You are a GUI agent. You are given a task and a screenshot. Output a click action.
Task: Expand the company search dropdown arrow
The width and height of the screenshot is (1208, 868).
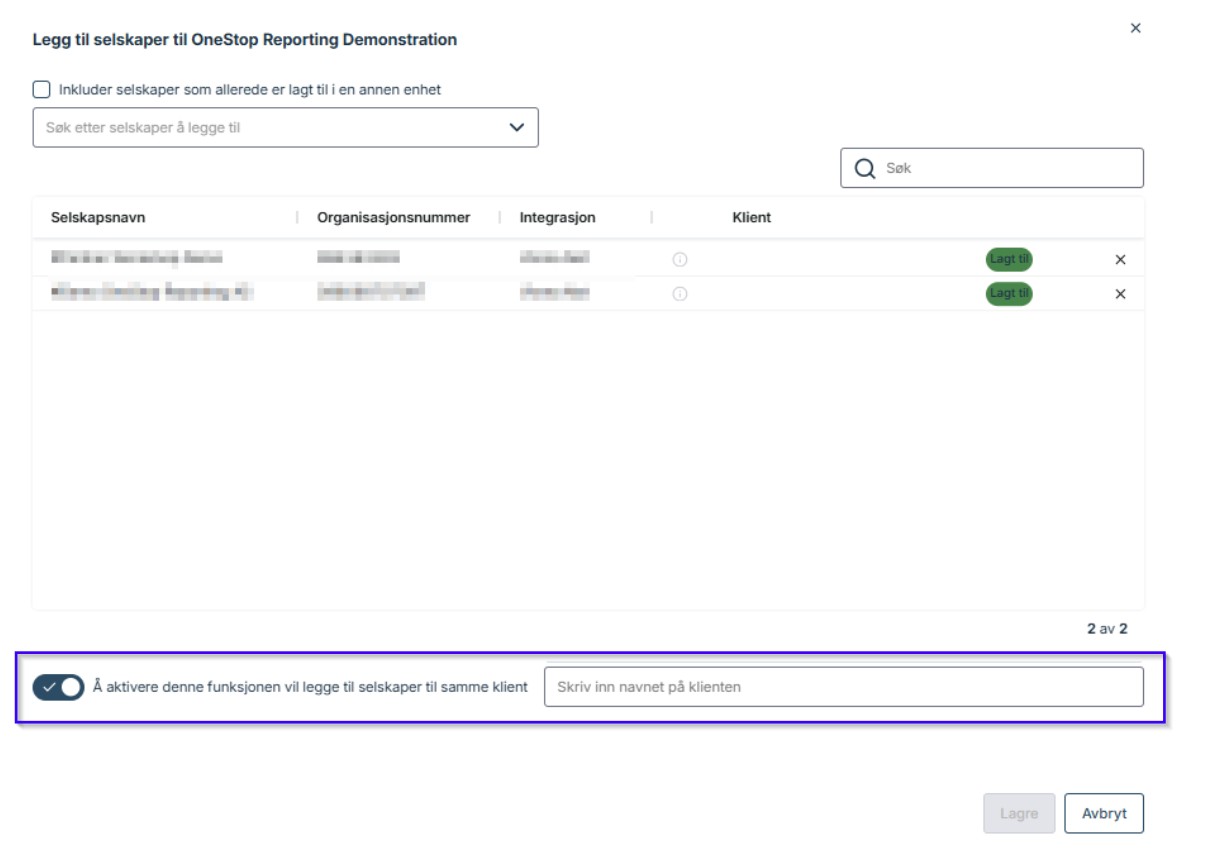pos(516,128)
